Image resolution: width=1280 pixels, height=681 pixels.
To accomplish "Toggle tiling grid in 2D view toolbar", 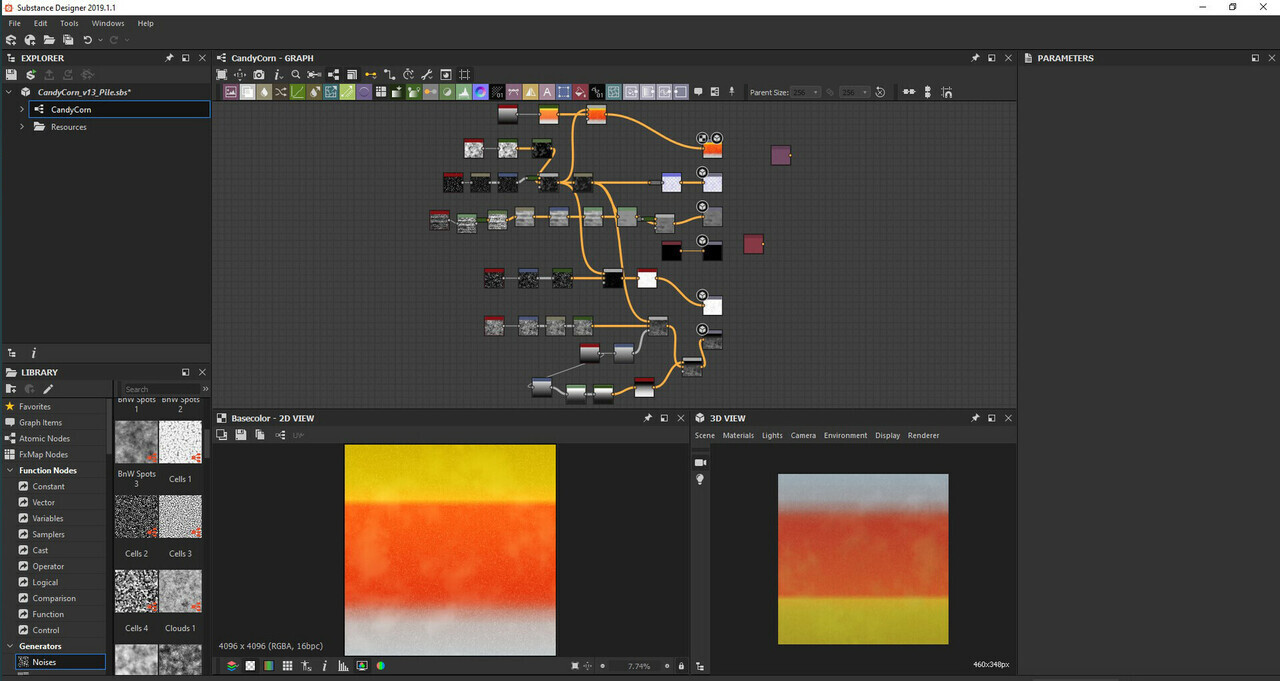I will (x=287, y=666).
